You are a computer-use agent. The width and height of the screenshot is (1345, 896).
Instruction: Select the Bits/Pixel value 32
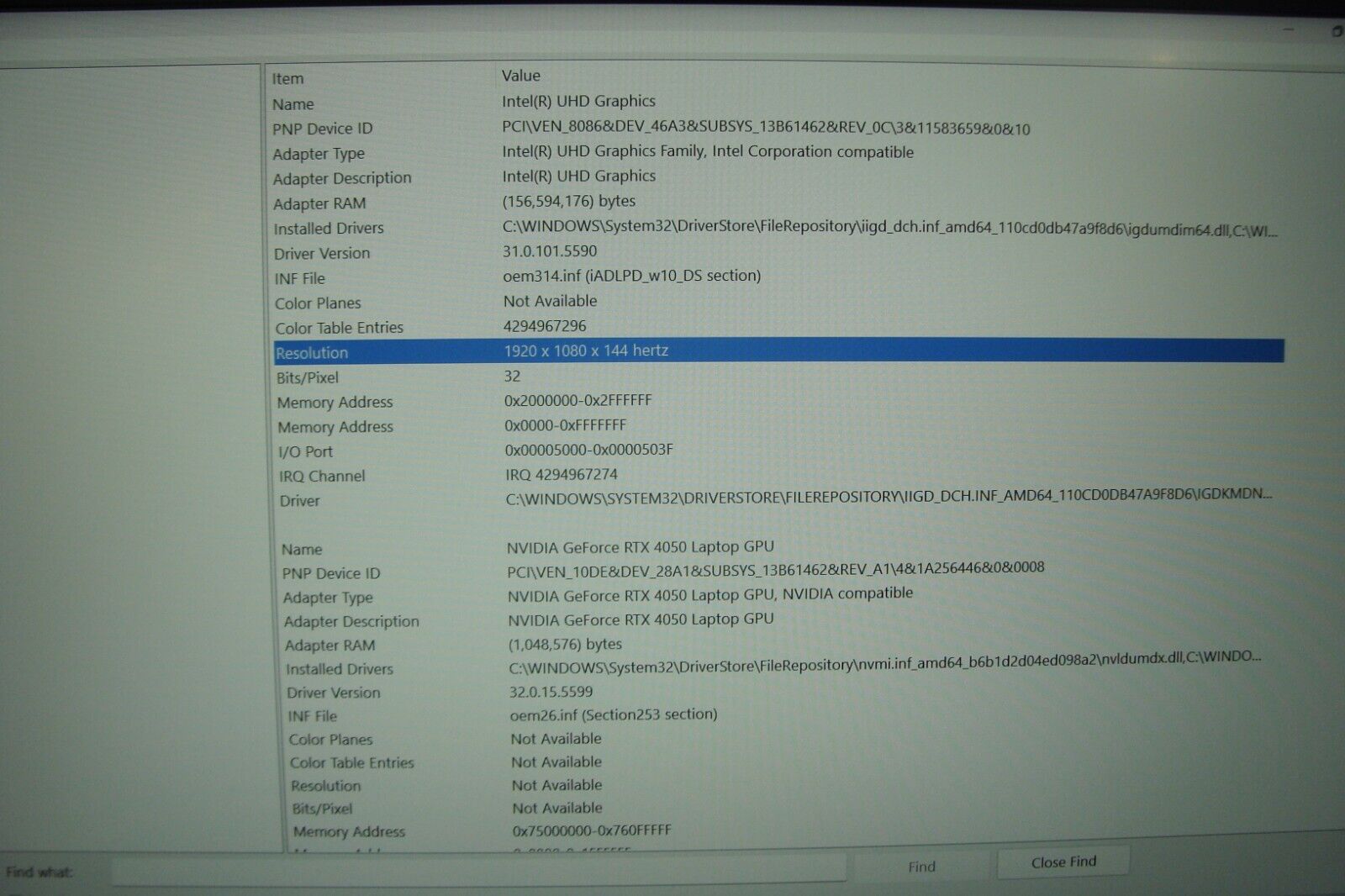(512, 377)
